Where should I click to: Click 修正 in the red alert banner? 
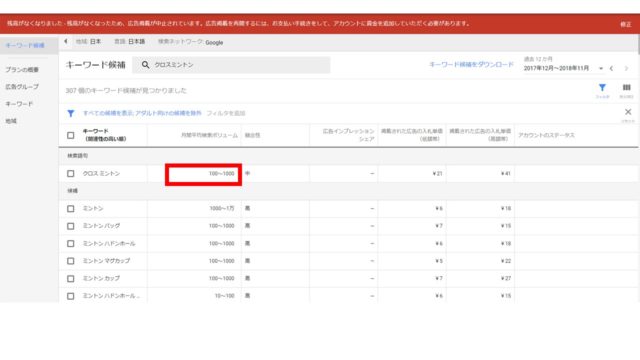click(626, 24)
